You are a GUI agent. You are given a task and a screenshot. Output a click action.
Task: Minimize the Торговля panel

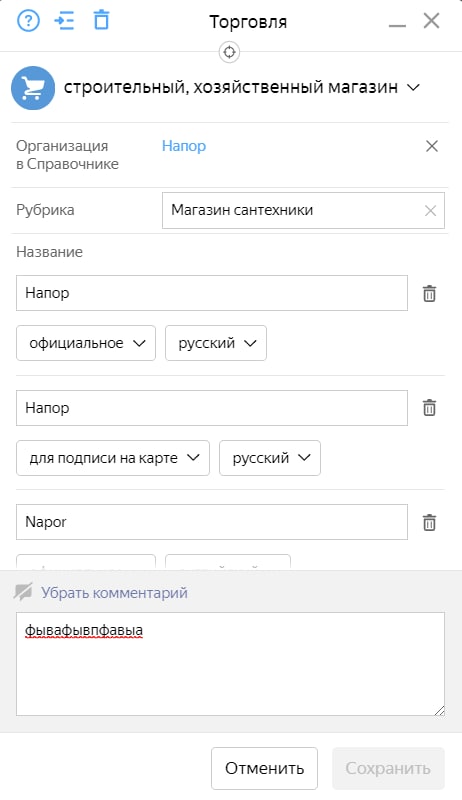coord(397,24)
